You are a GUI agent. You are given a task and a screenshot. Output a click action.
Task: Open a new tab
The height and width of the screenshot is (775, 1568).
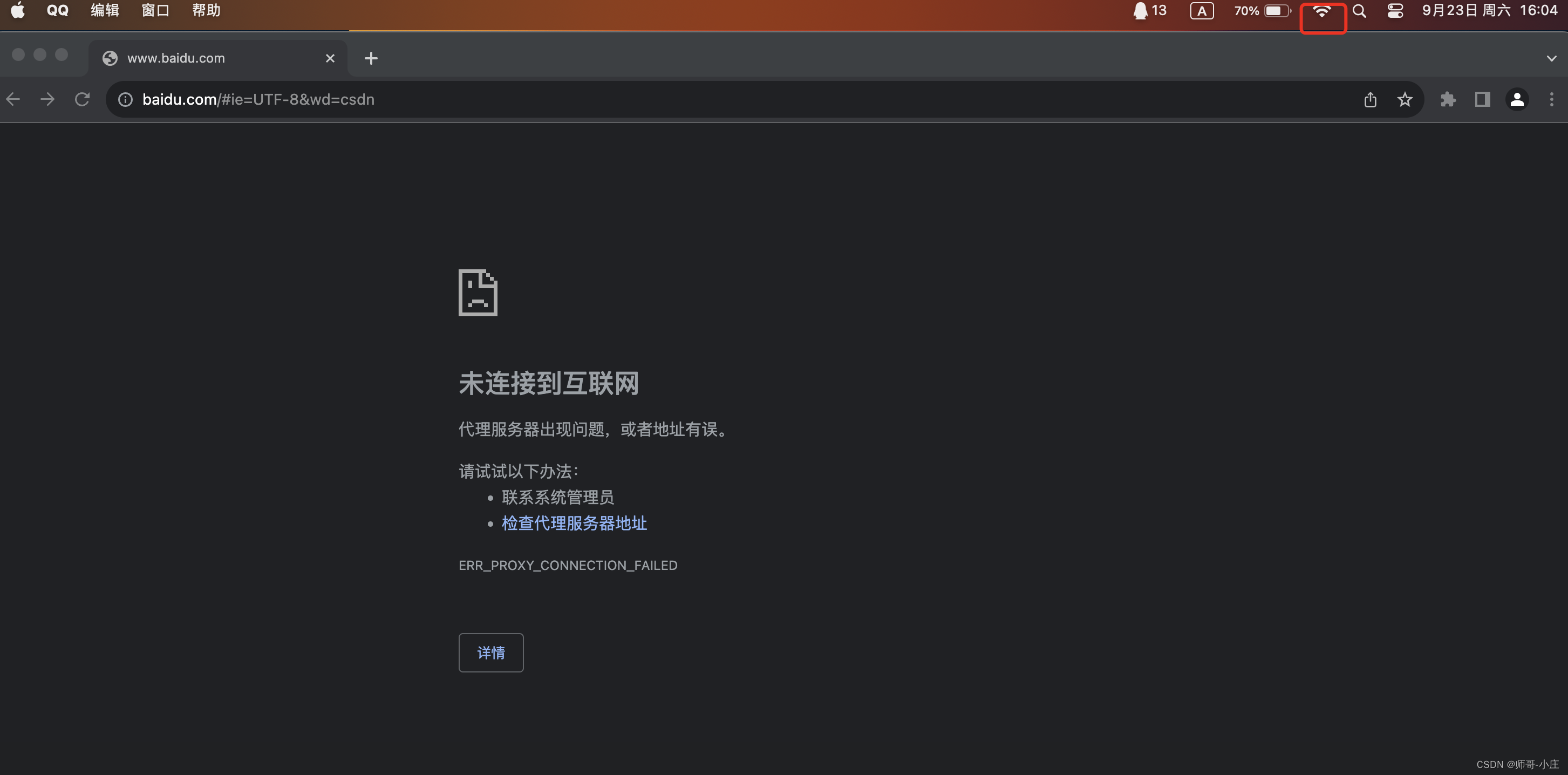pos(371,58)
